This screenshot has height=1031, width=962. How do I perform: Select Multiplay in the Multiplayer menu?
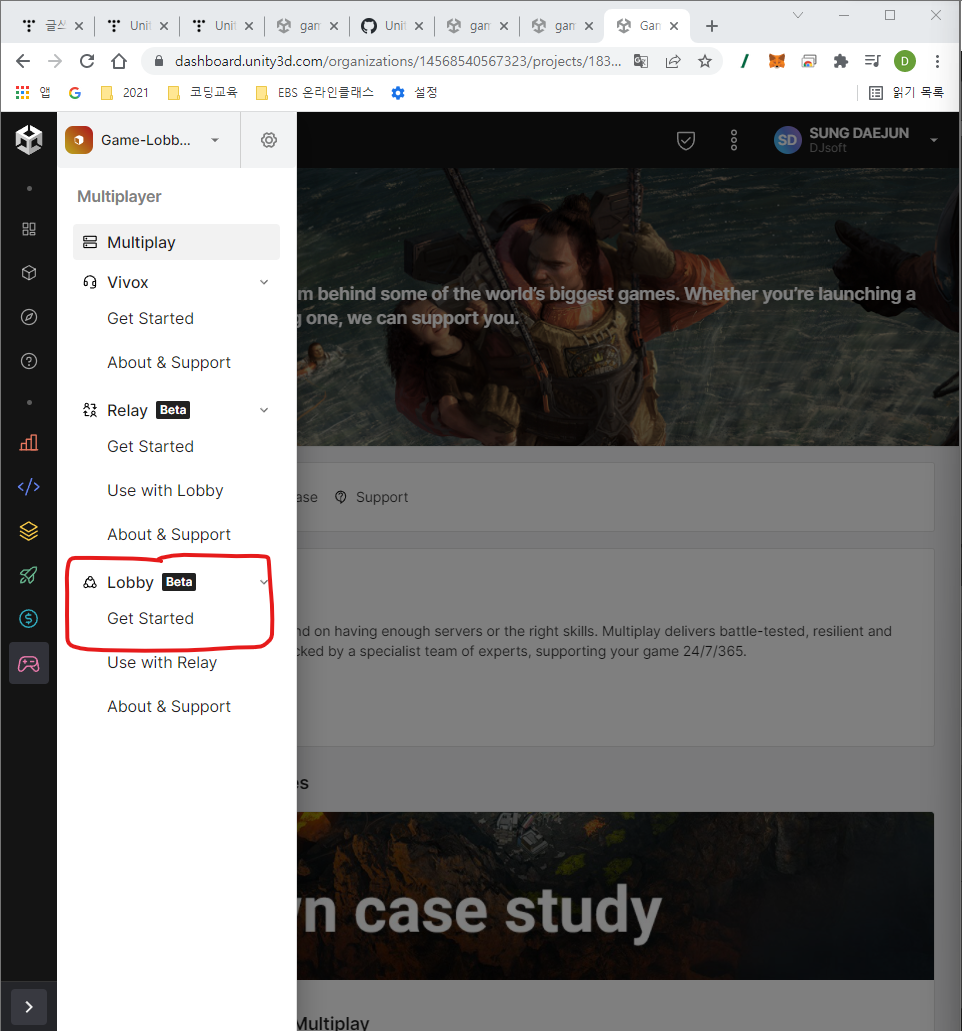coord(176,242)
